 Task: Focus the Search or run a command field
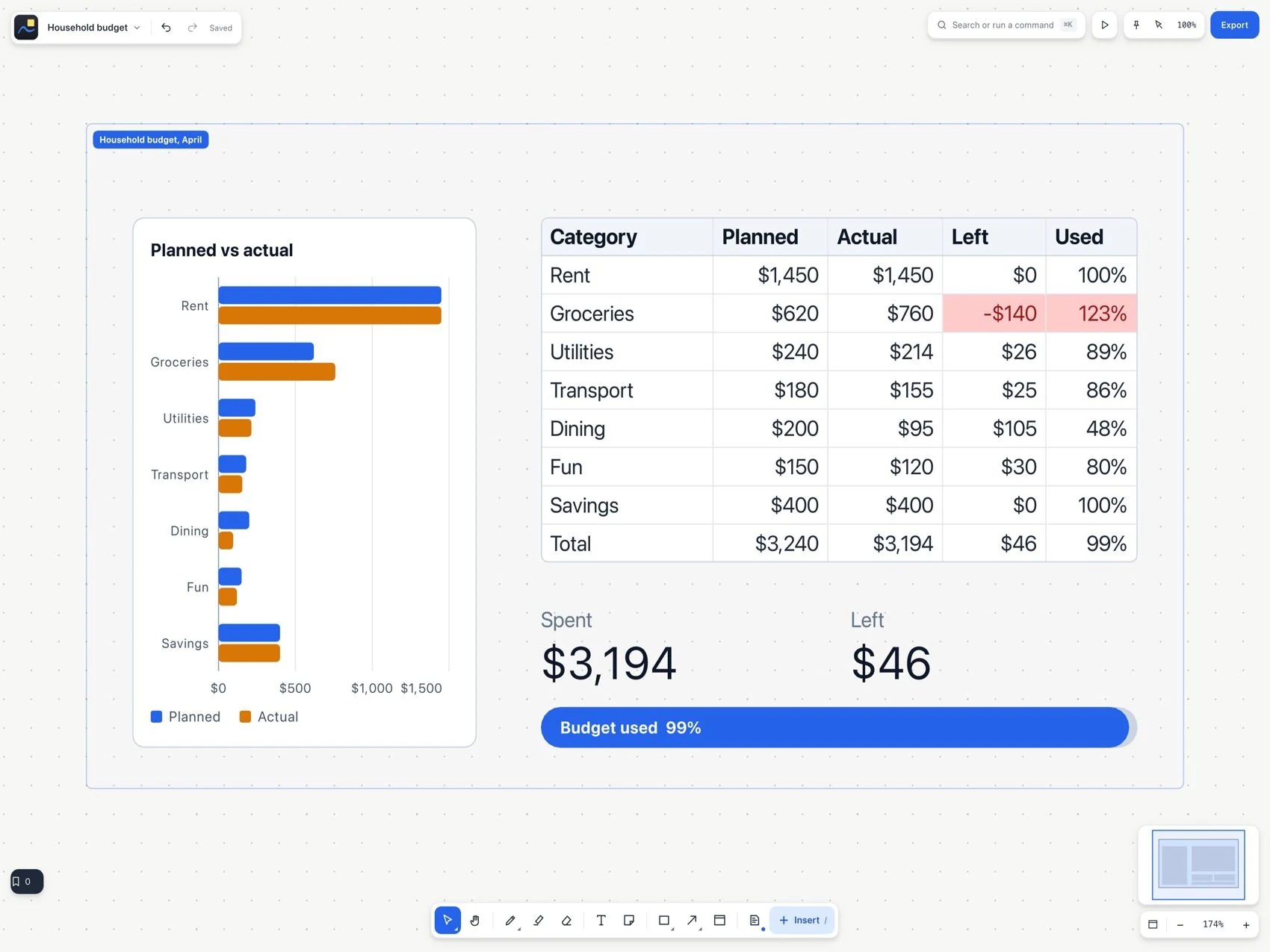click(1006, 25)
